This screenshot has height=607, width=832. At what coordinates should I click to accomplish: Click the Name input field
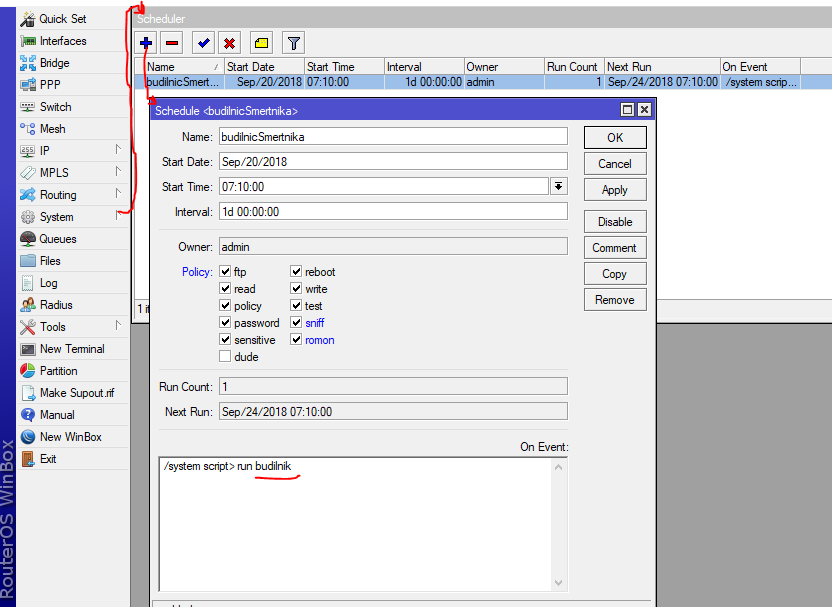pyautogui.click(x=392, y=136)
